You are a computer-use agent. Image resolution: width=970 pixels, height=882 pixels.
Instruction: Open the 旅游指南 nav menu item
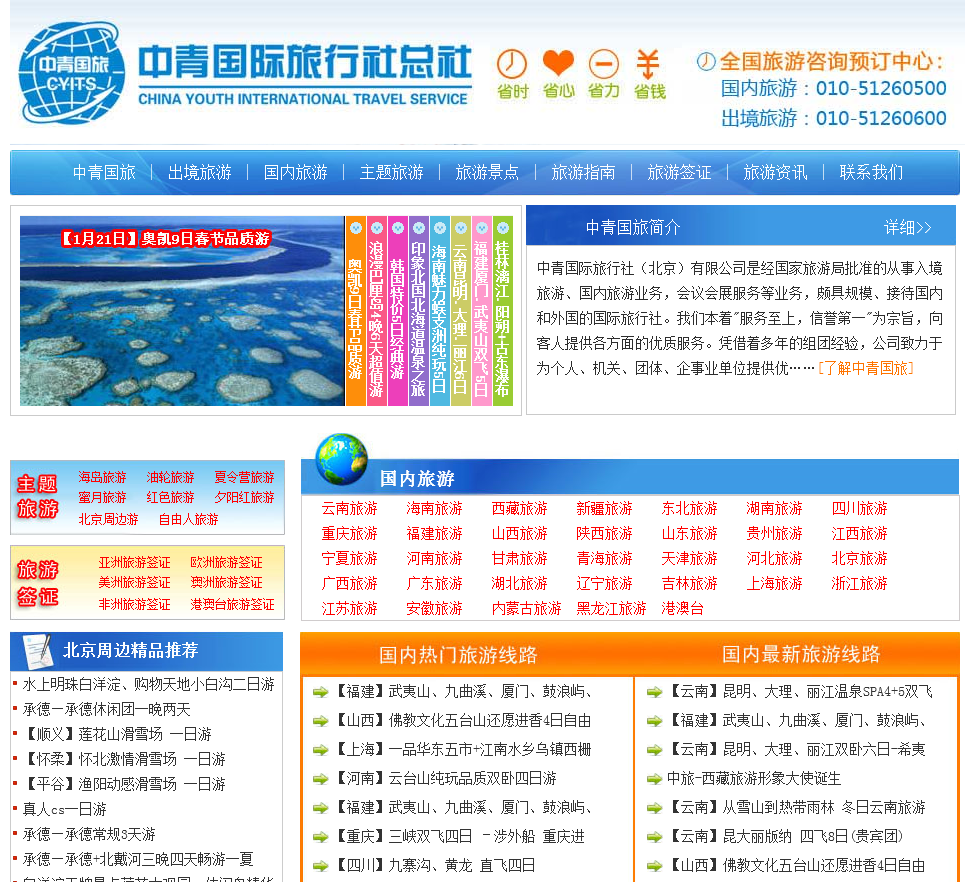pos(583,173)
